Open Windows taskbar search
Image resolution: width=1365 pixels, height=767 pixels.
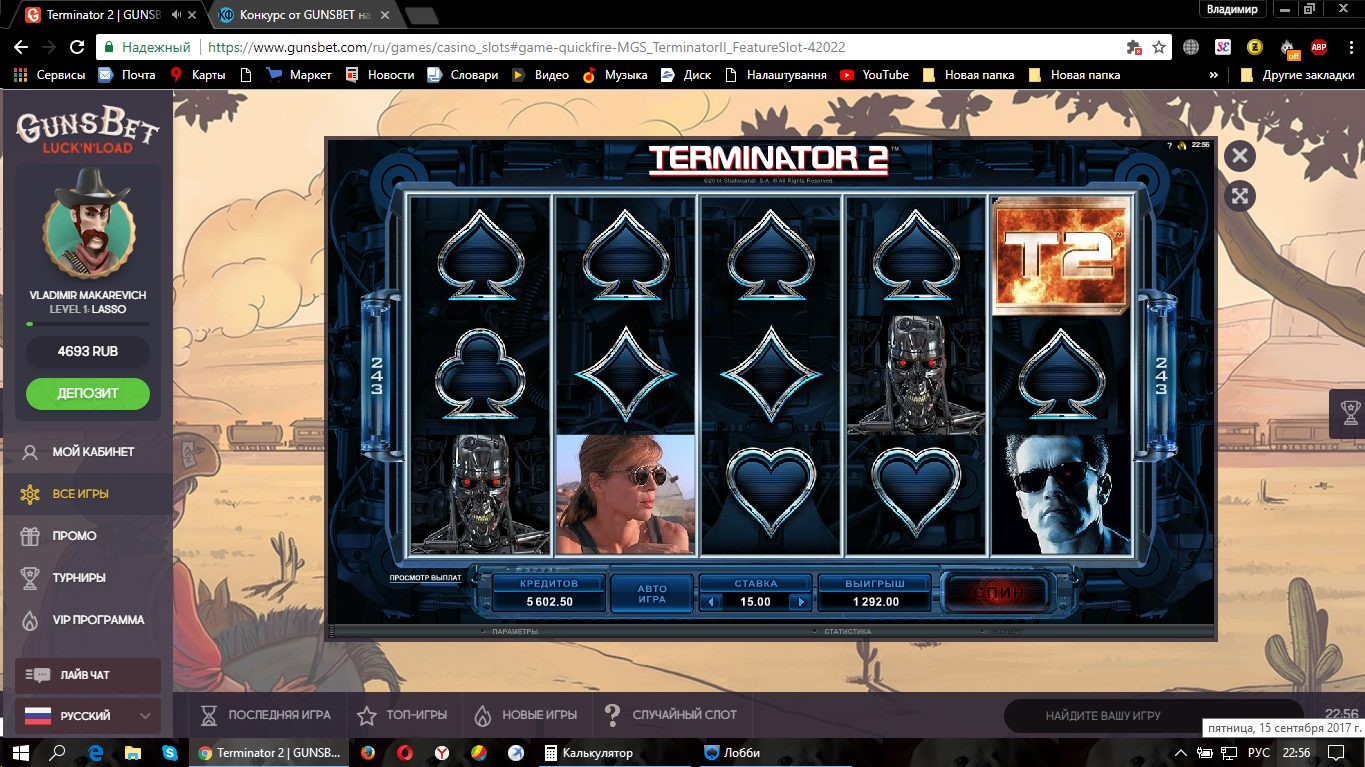(x=58, y=752)
